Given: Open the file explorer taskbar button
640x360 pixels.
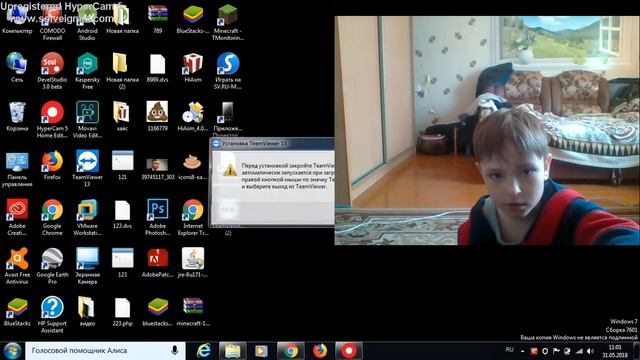Looking at the screenshot, I should [232, 351].
